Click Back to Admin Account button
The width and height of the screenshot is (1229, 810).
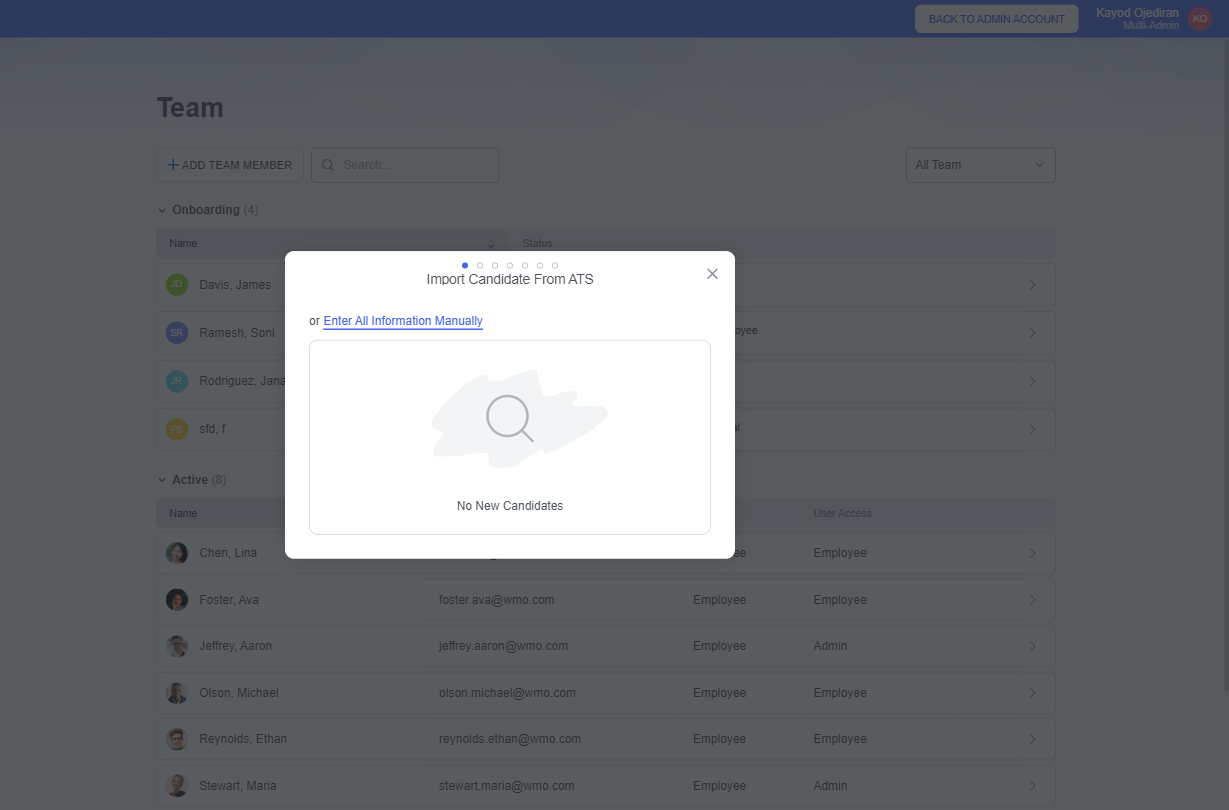point(996,19)
